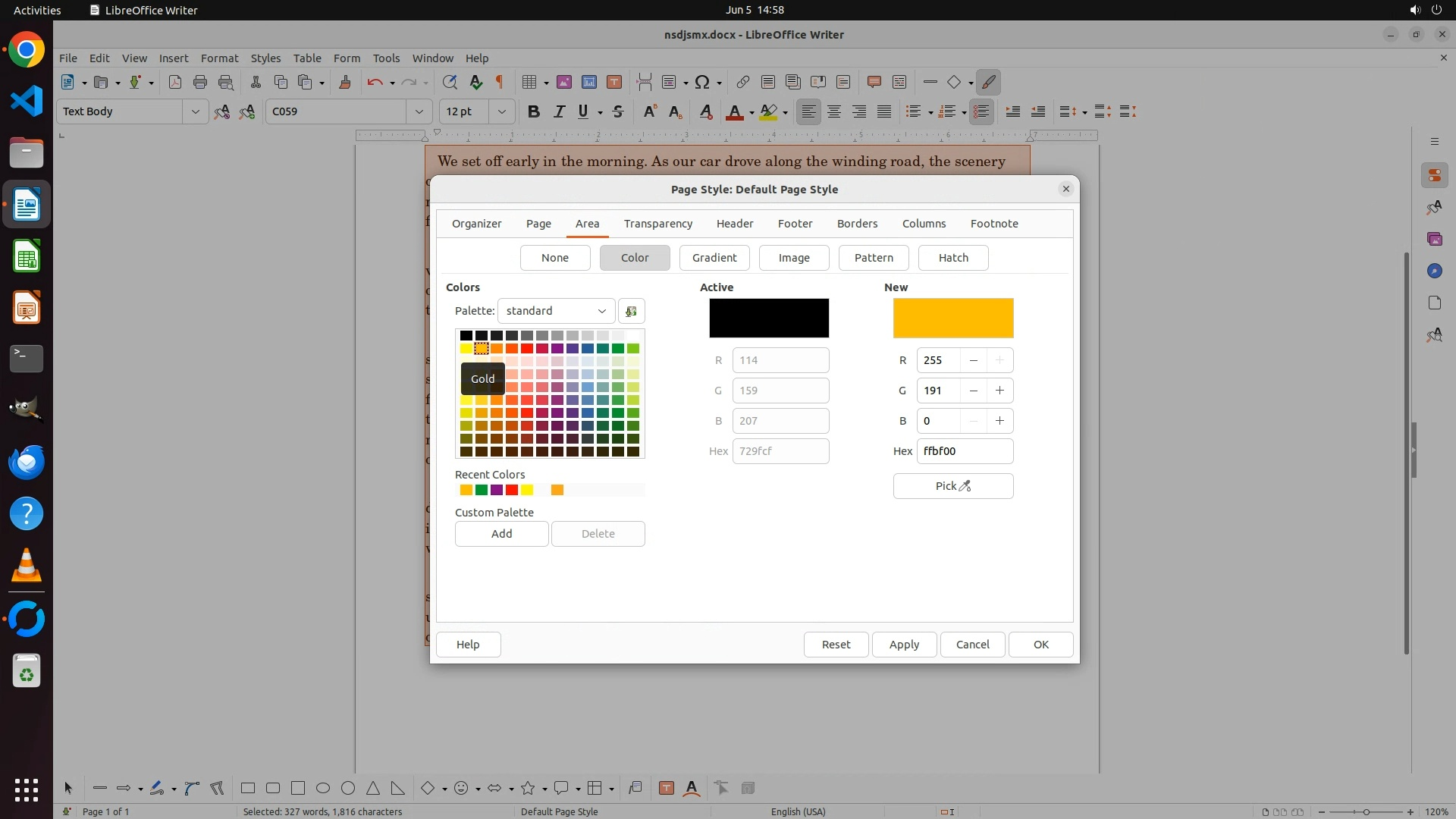Screen dimensions: 1456x819
Task: Open the Styles menu
Action: [x=265, y=58]
